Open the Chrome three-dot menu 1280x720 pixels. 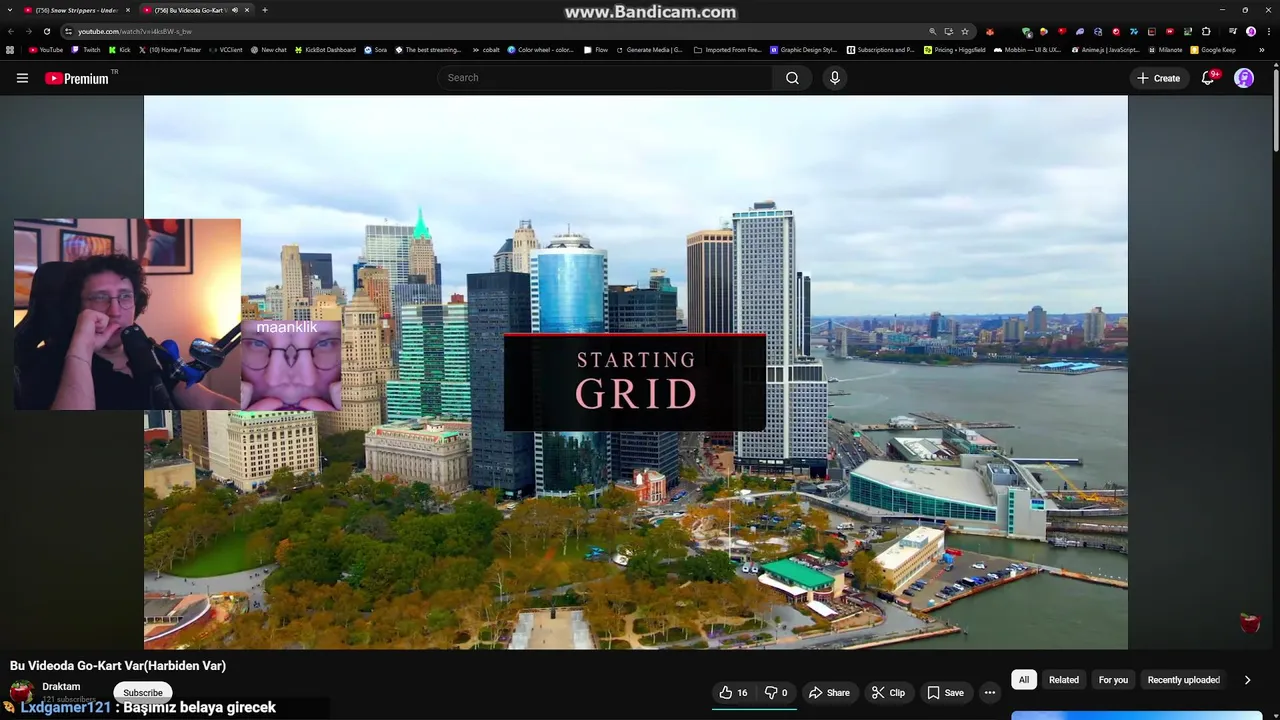tap(1268, 31)
